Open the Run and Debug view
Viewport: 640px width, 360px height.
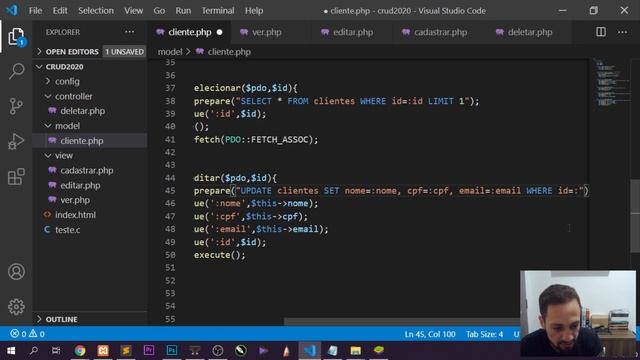tap(16, 142)
